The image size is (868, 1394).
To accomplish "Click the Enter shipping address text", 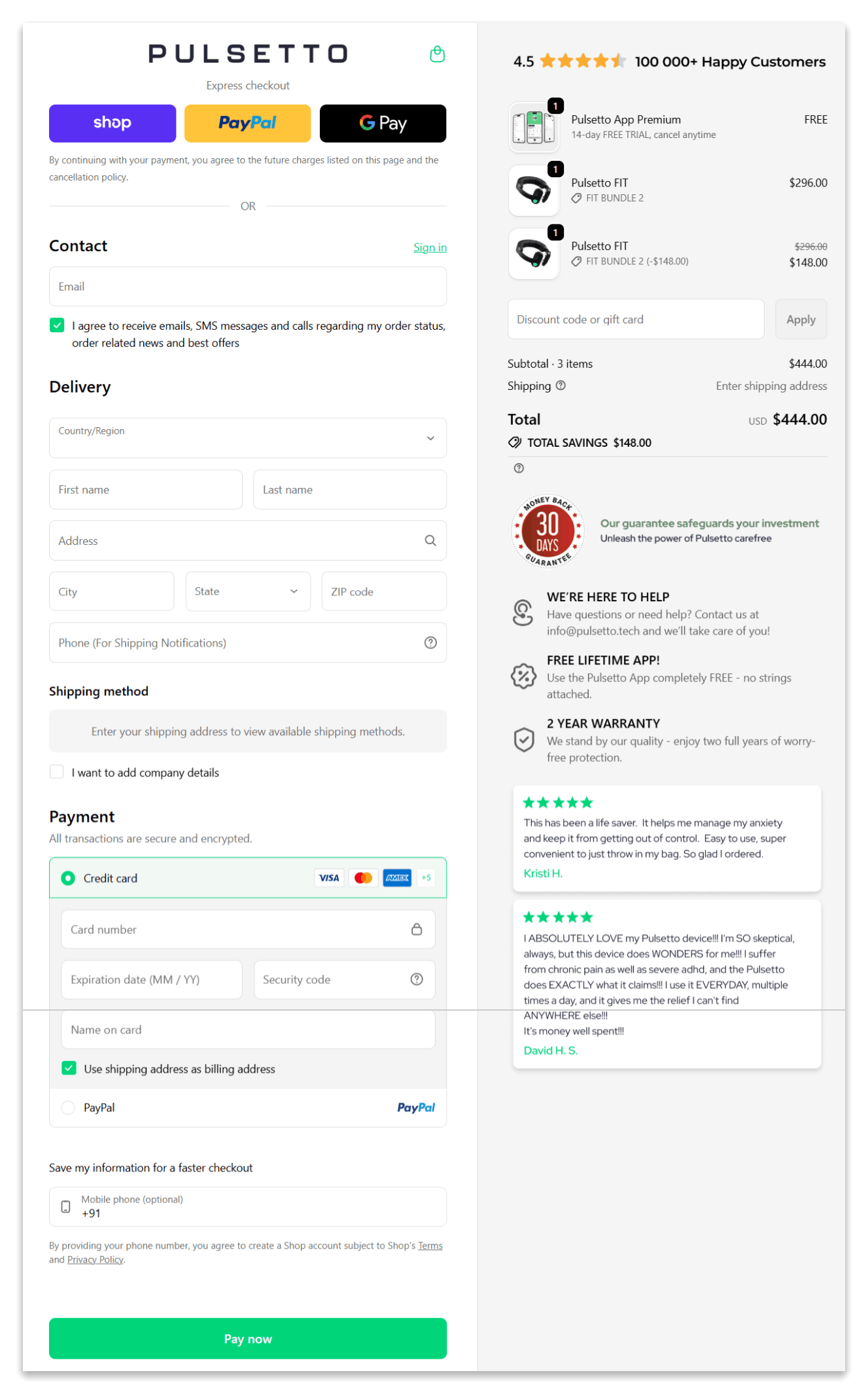I will point(771,385).
